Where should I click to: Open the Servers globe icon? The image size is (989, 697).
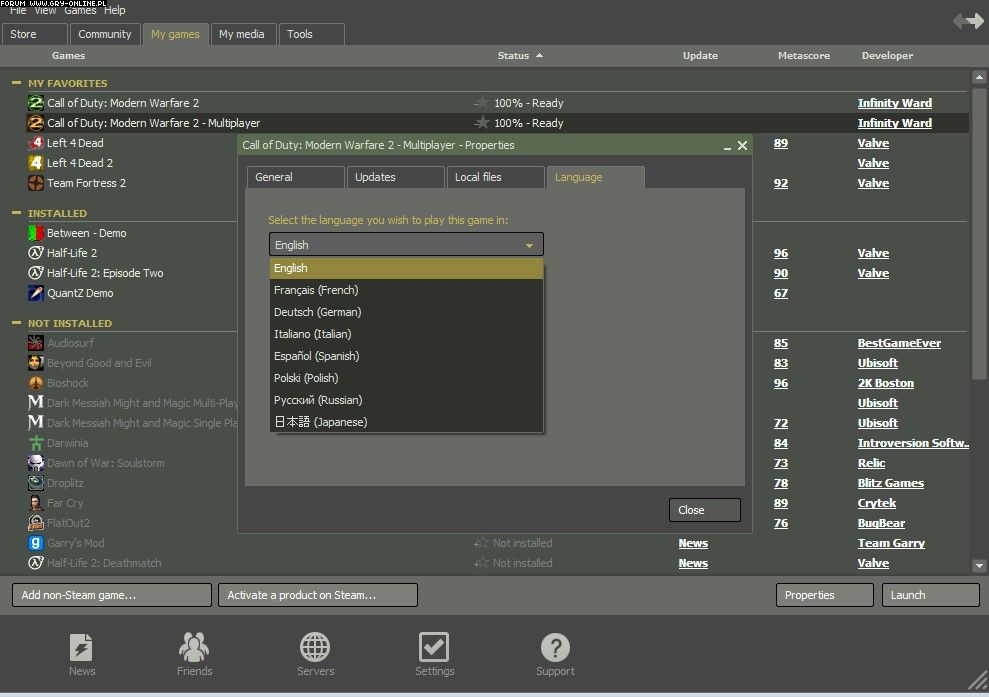[315, 647]
